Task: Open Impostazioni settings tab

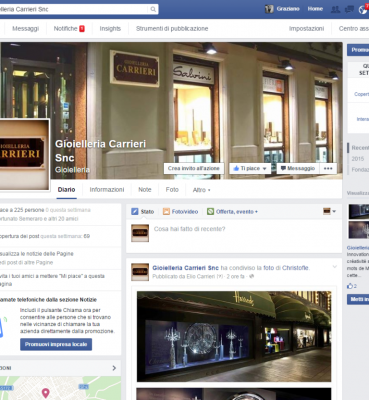Action: (306, 29)
